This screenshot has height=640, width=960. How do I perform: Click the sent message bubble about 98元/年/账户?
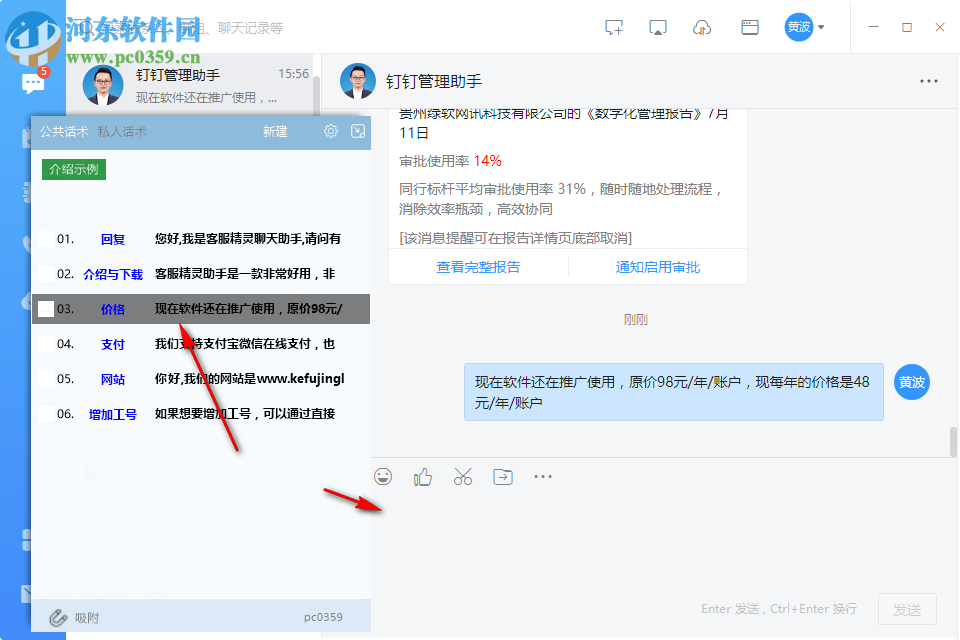673,392
